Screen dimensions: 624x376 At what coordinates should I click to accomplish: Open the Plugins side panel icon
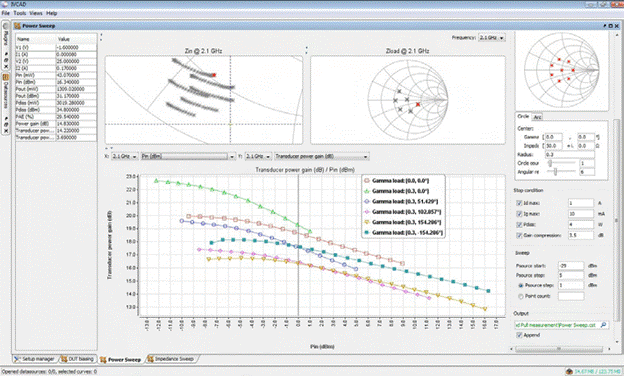point(6,26)
